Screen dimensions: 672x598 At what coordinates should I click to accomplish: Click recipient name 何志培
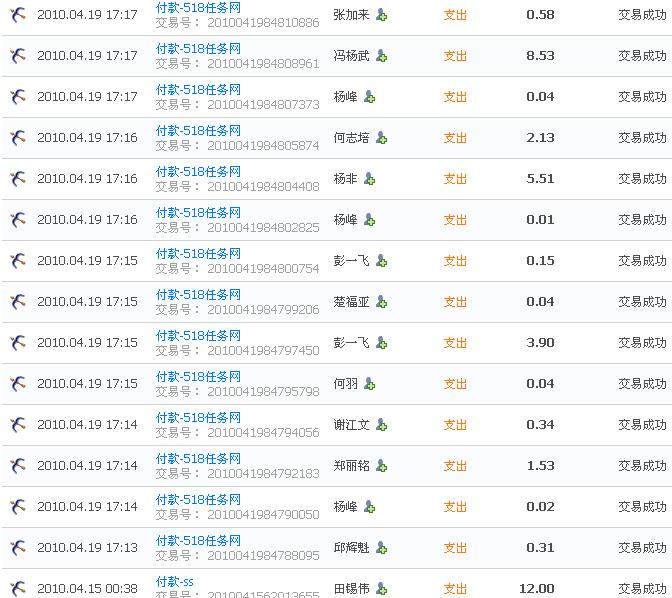point(352,138)
